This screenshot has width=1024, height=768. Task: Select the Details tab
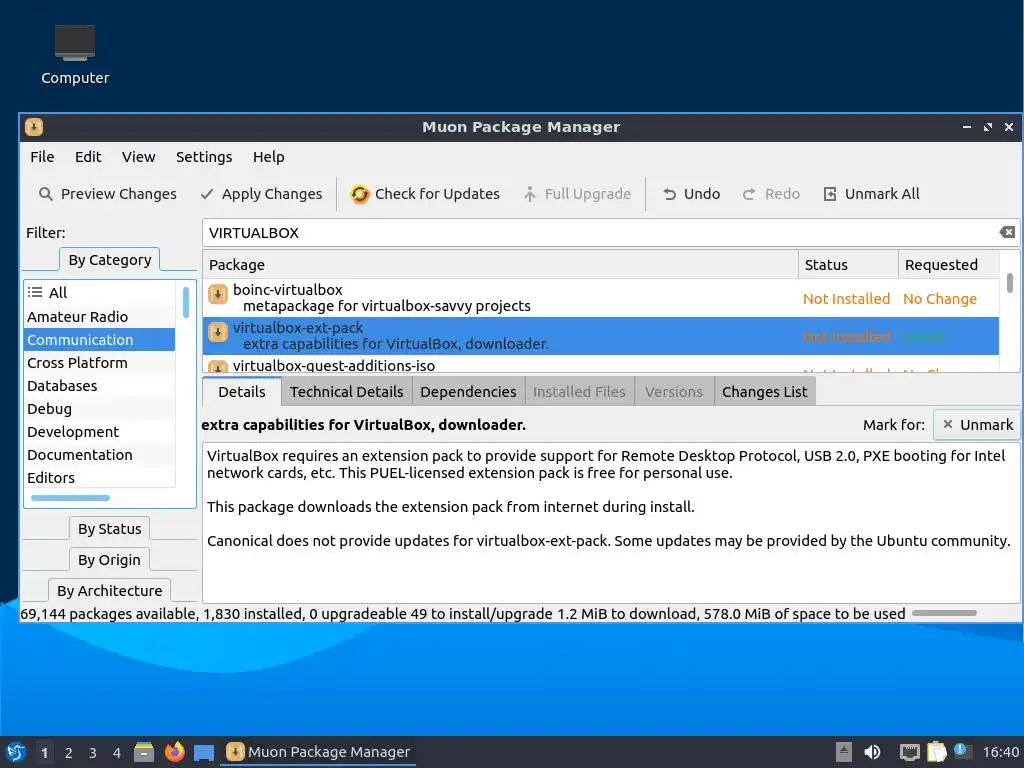click(x=242, y=392)
